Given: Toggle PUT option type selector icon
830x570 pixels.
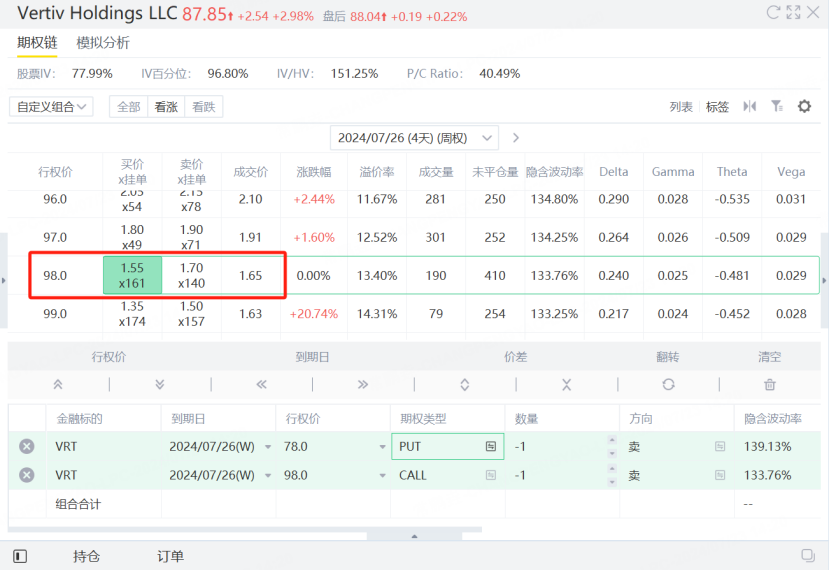Looking at the screenshot, I should [x=491, y=447].
